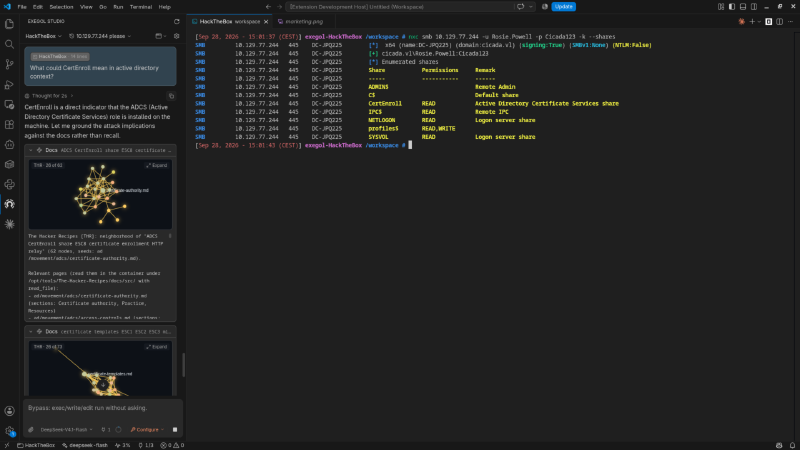Open the Source Control view
This screenshot has width=800, height=450.
(x=9, y=64)
